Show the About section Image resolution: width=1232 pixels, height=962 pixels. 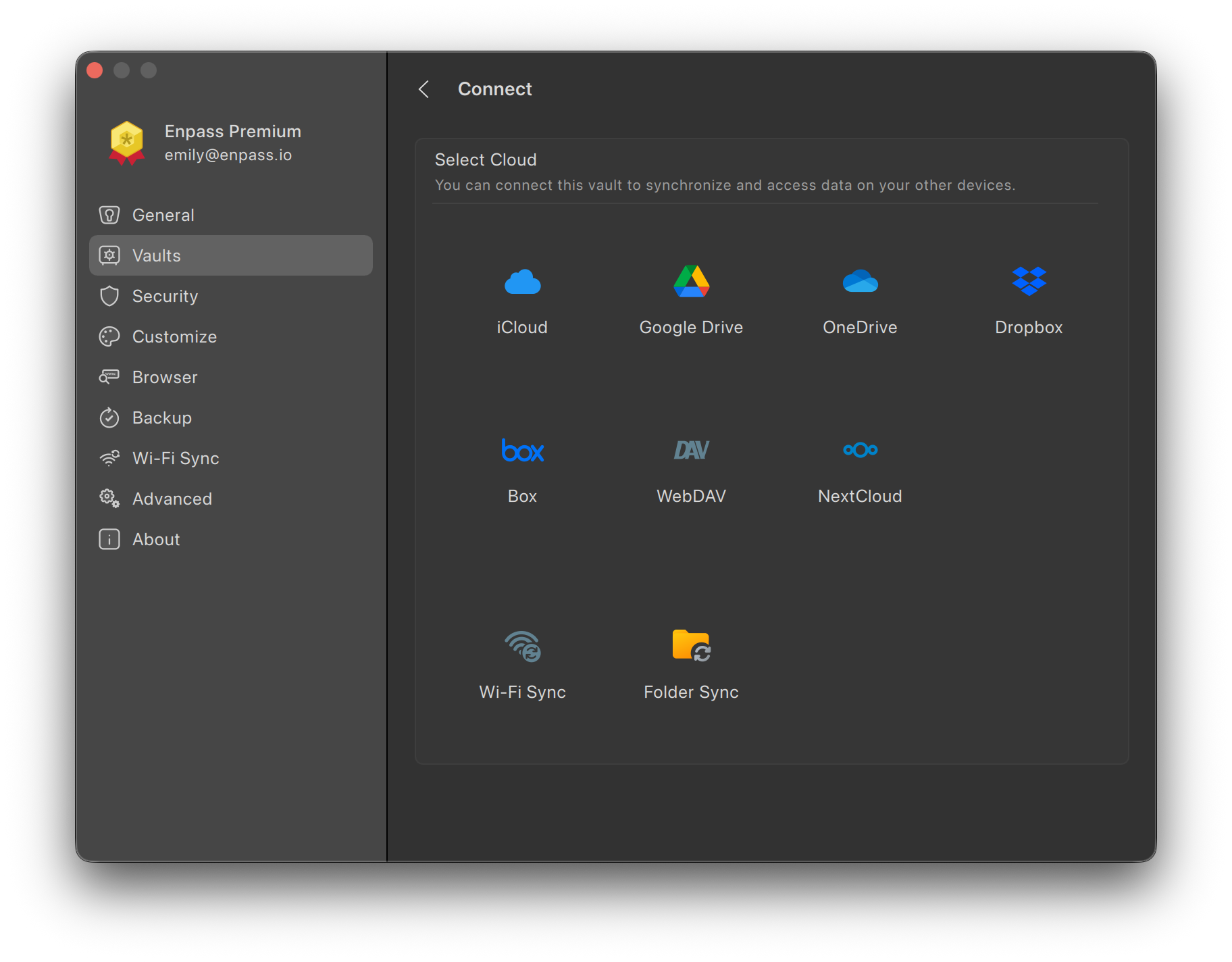point(231,539)
